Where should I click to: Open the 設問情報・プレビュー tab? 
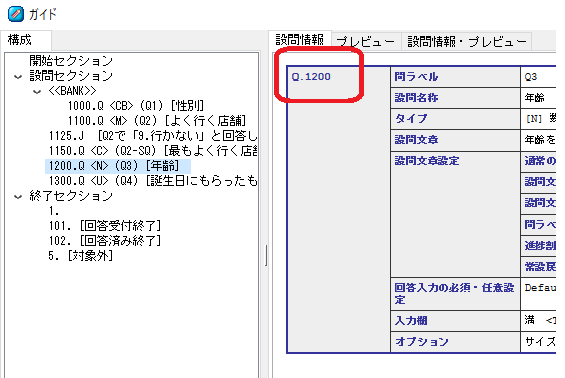coord(467,42)
